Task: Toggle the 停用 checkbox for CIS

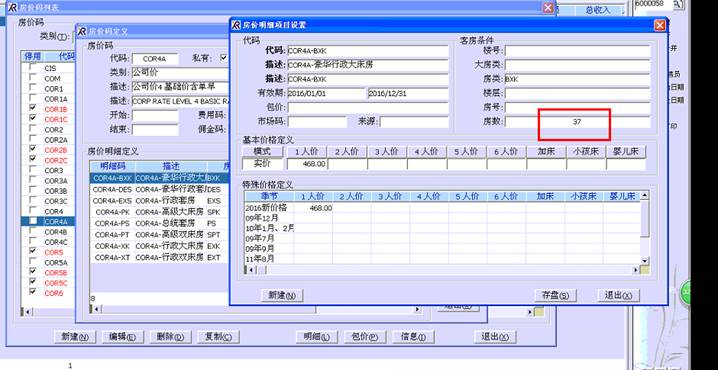Action: 33,68
